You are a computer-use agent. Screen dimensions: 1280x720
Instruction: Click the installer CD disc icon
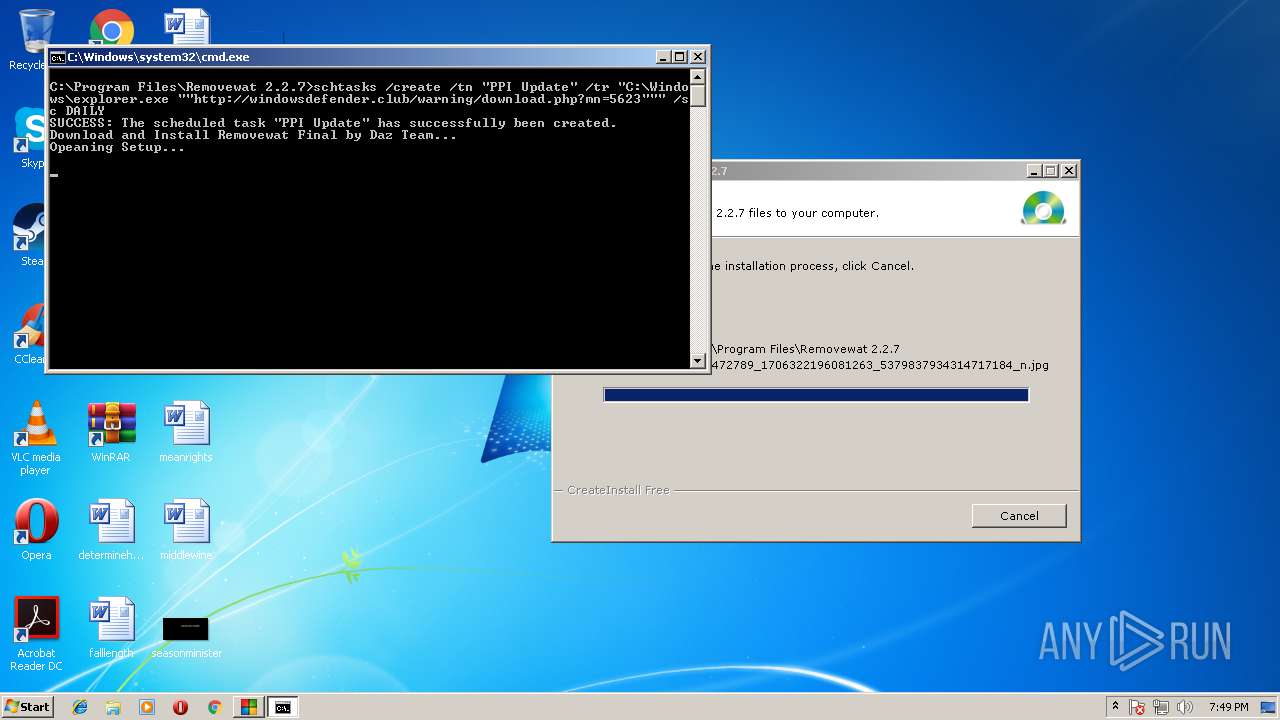coord(1043,208)
